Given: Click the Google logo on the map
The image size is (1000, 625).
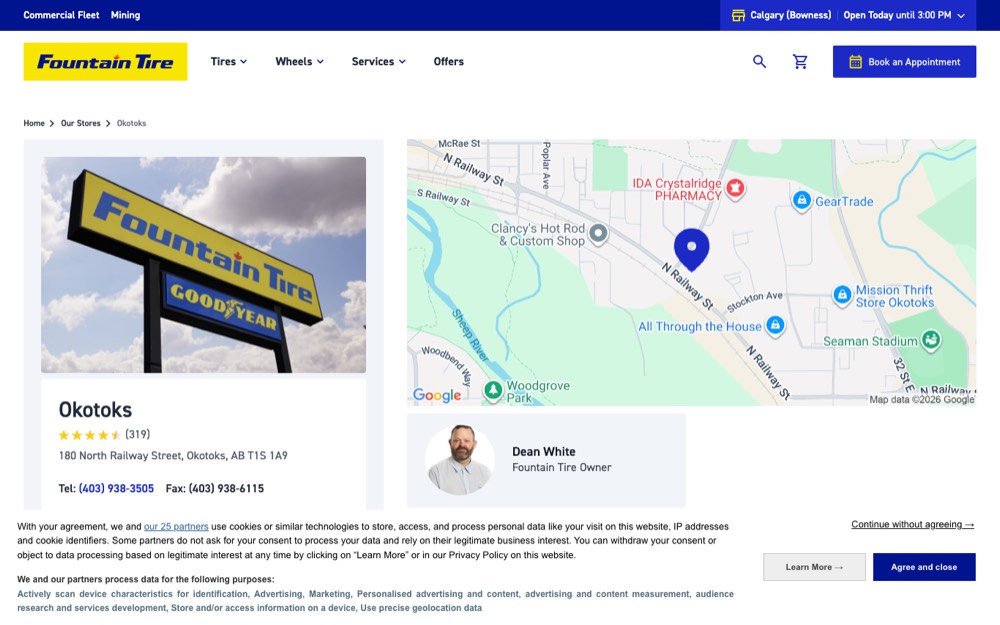Looking at the screenshot, I should coord(437,395).
